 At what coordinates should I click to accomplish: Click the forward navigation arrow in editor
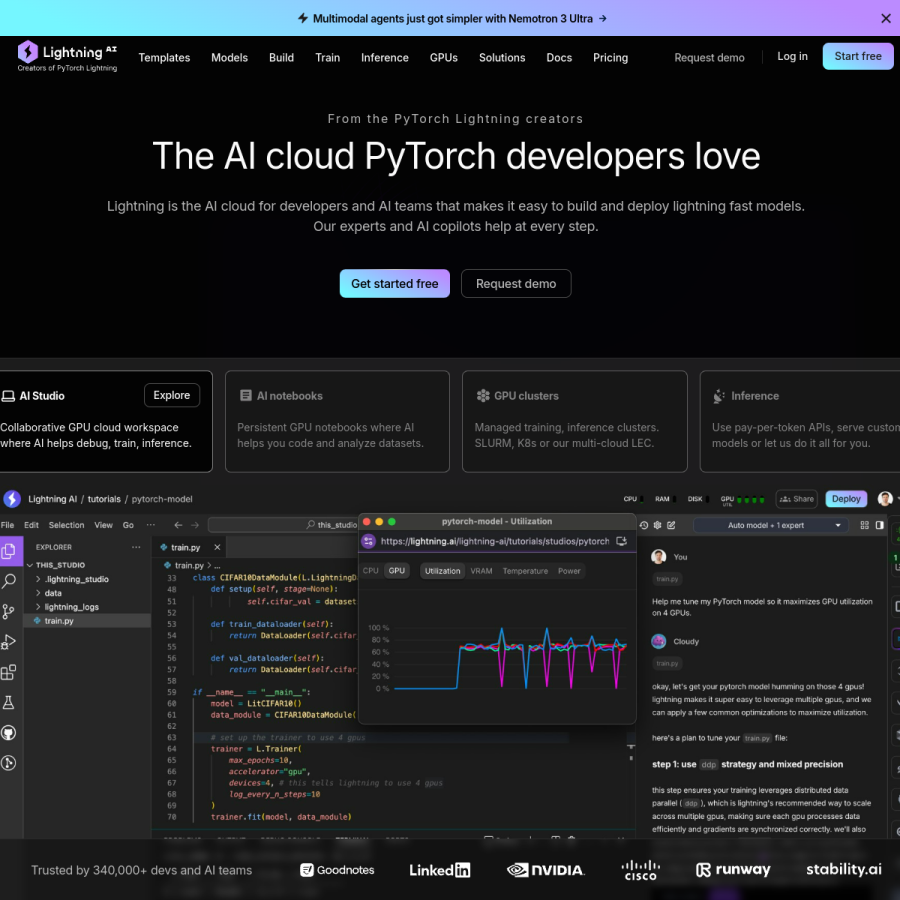point(195,525)
